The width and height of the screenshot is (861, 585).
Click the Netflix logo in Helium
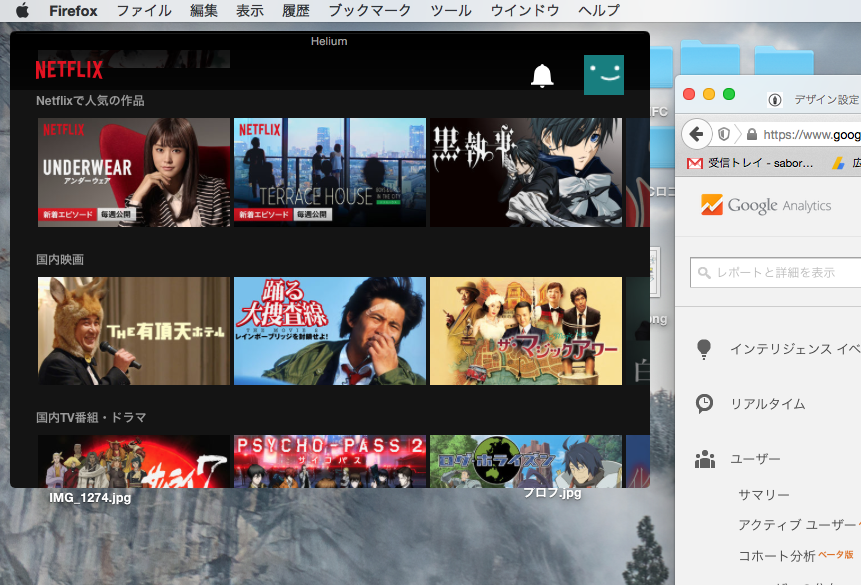pos(69,70)
